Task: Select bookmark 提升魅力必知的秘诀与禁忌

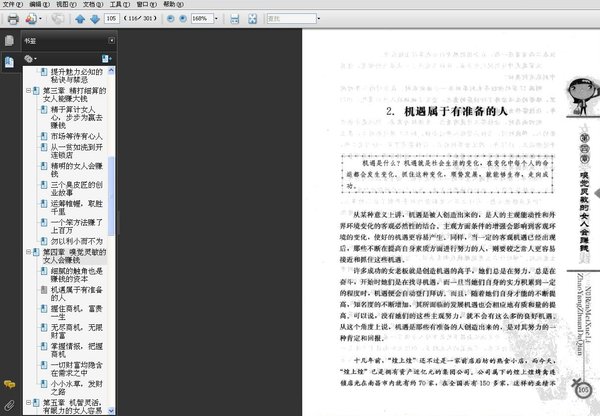Action: tap(77, 76)
